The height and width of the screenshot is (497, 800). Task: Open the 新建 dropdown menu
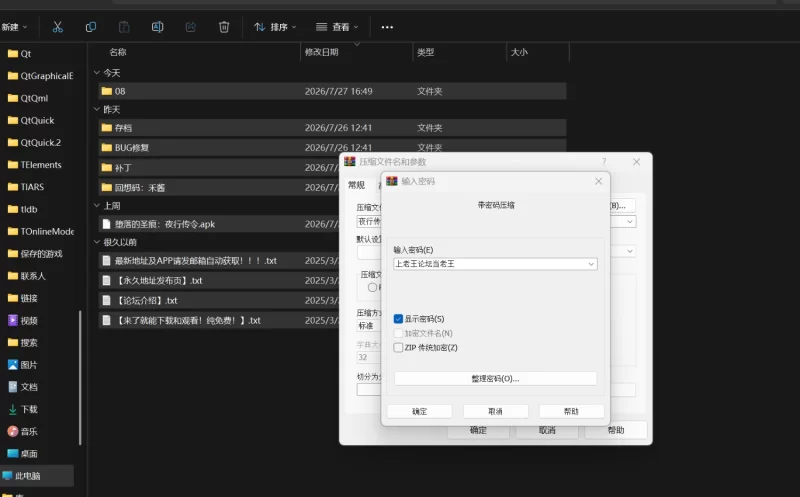[x=14, y=27]
